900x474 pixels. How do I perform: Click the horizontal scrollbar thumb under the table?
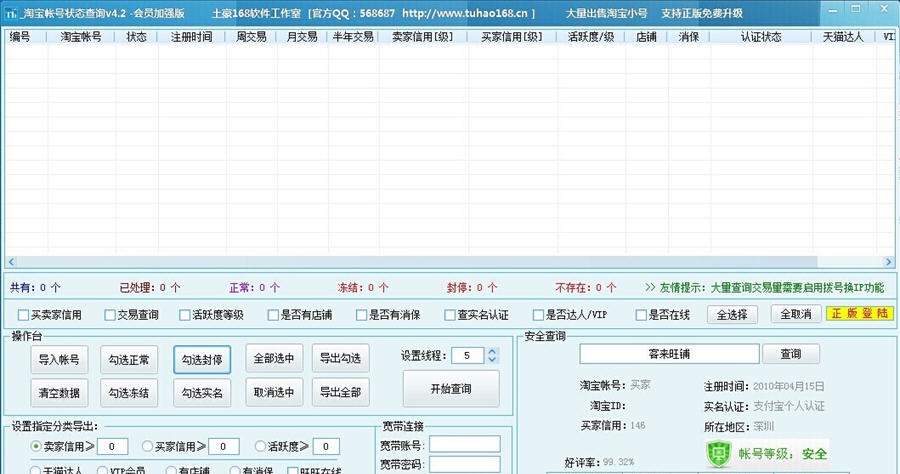click(417, 262)
